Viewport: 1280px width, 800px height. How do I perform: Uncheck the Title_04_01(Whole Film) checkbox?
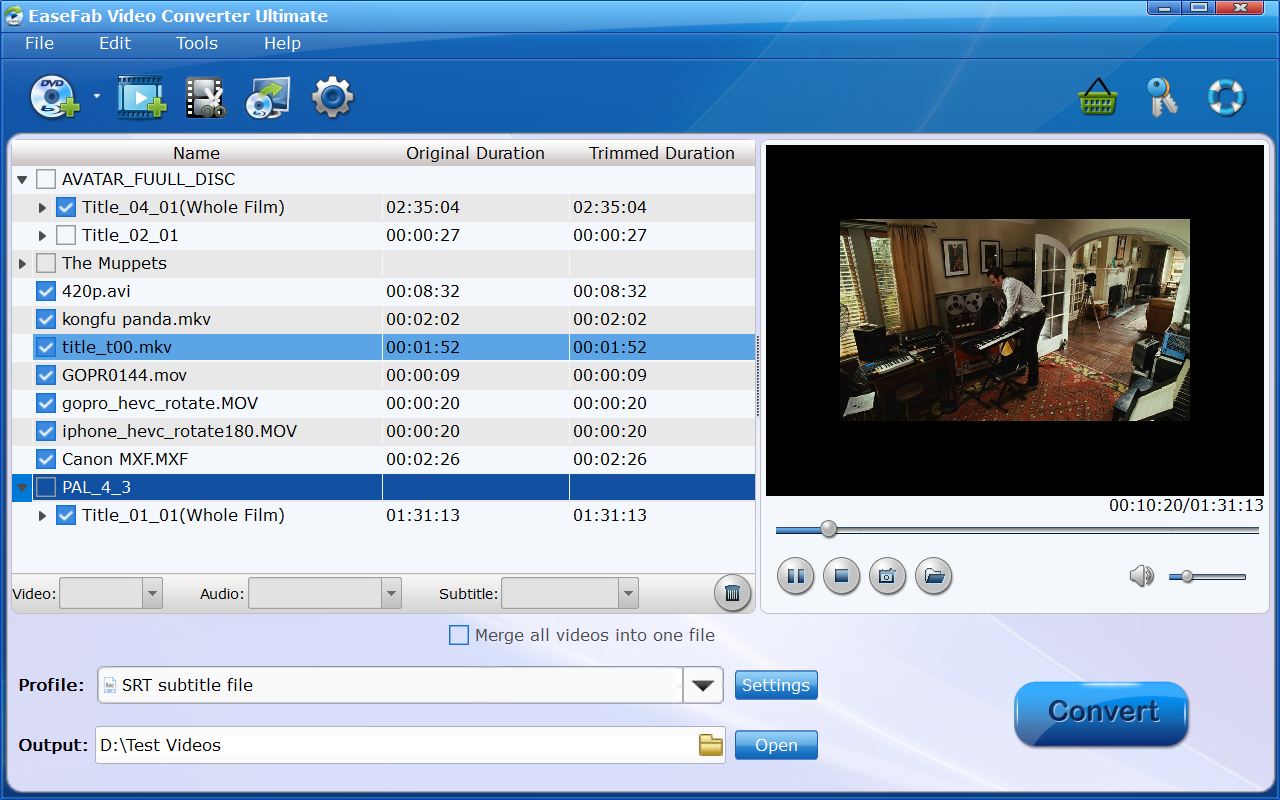point(66,207)
